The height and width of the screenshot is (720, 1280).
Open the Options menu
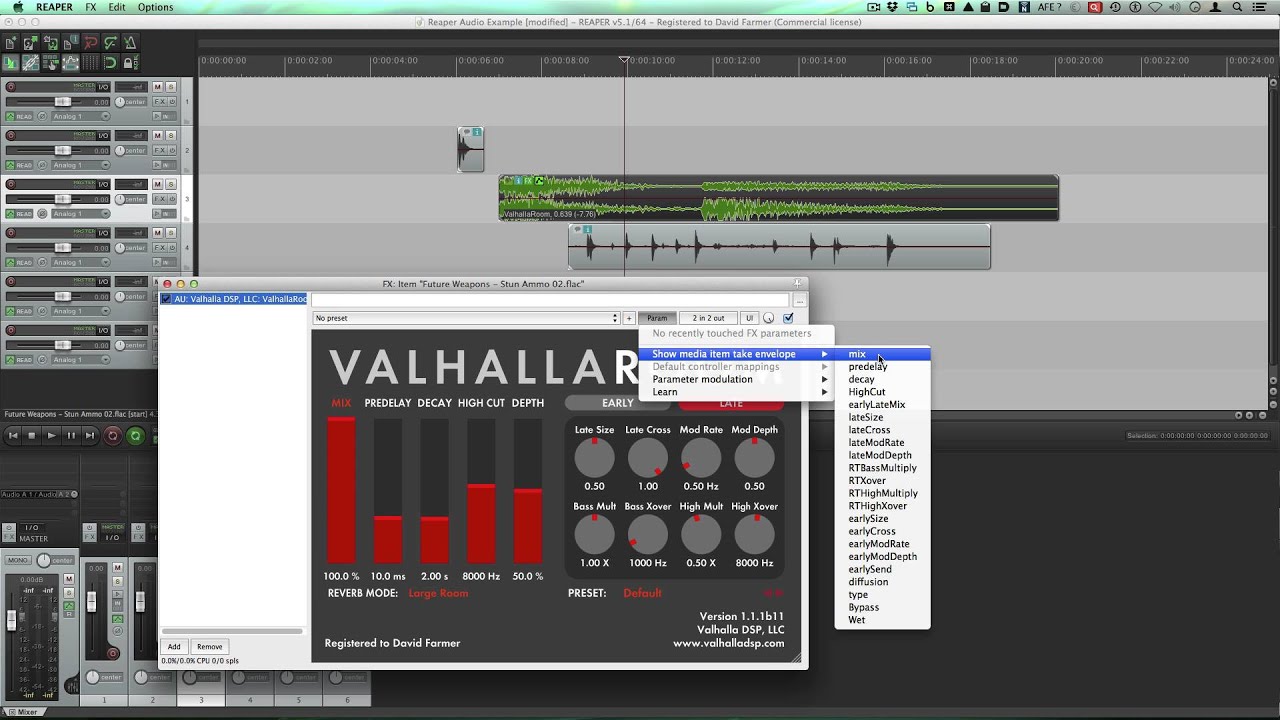(x=155, y=7)
